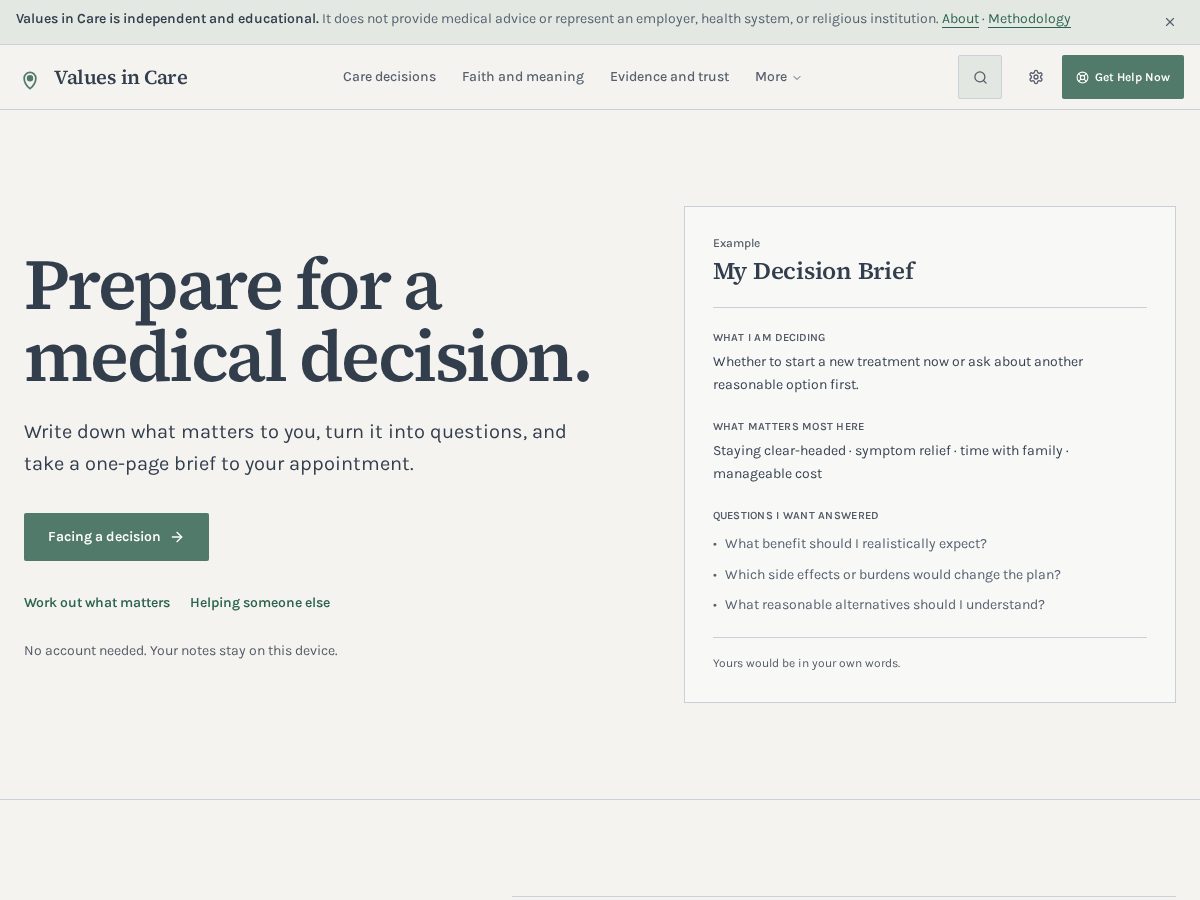Image resolution: width=1200 pixels, height=900 pixels.
Task: Click the 'Write down what matters to you' subheading
Action: pos(295,448)
